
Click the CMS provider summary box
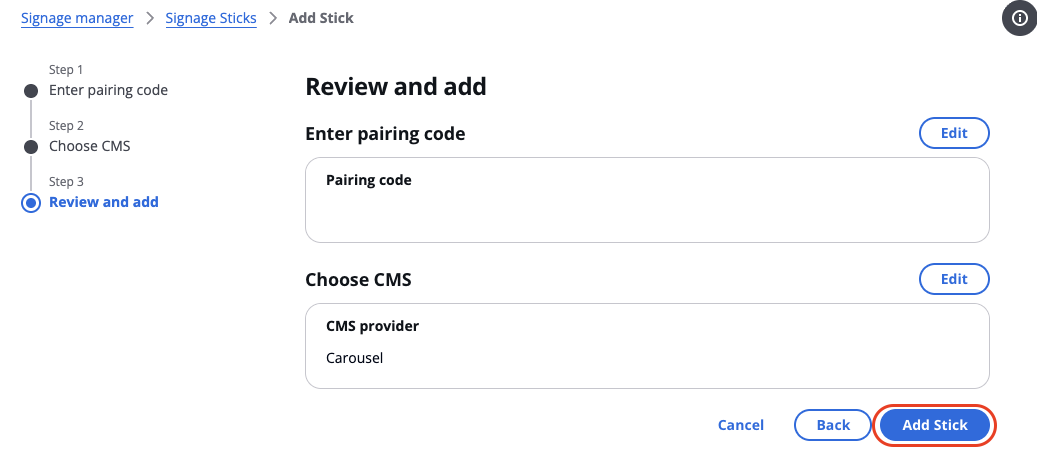pyautogui.click(x=647, y=346)
